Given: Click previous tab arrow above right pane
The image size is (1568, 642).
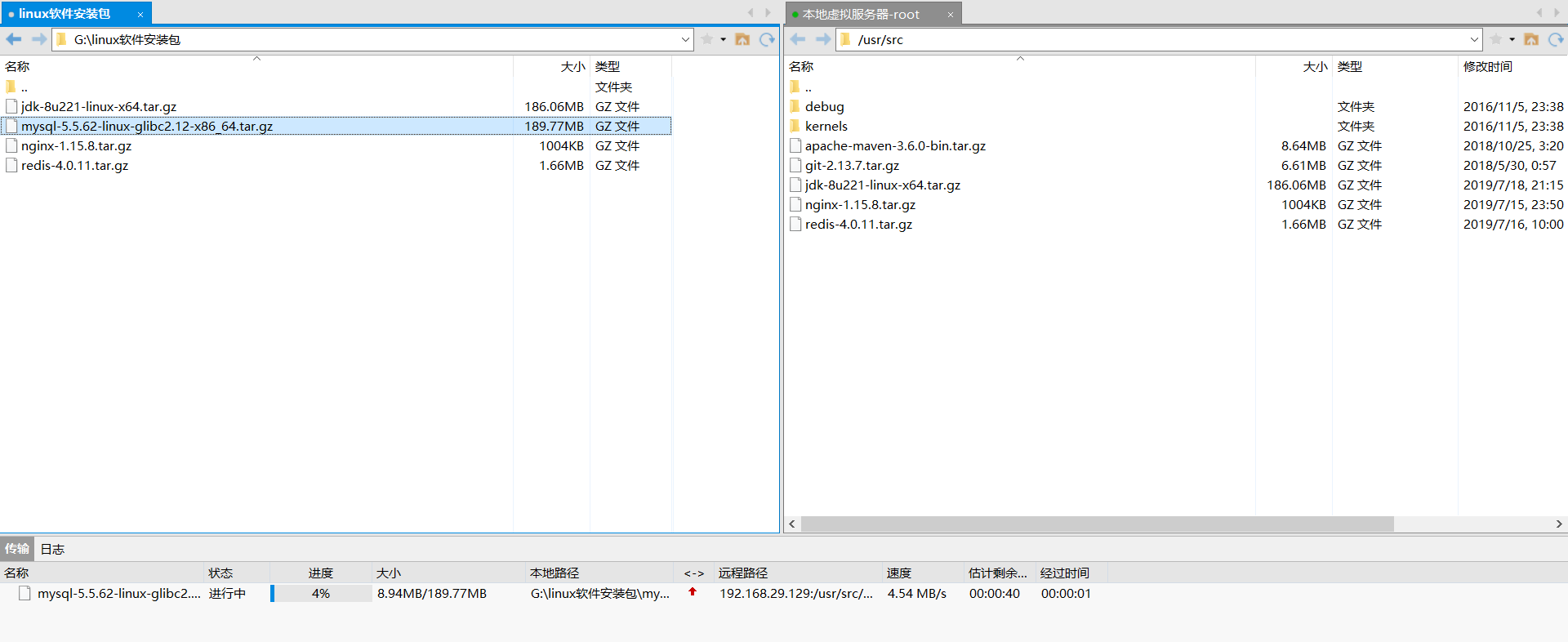Looking at the screenshot, I should [1539, 13].
